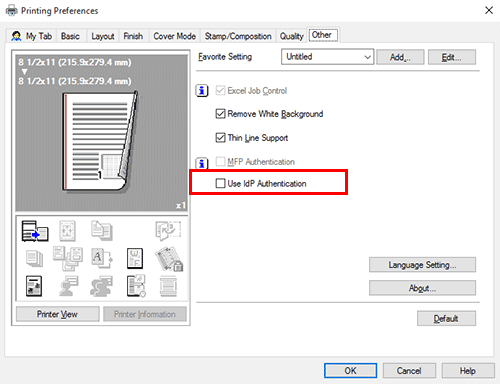Click the About... button
The height and width of the screenshot is (384, 500).
pos(422,288)
